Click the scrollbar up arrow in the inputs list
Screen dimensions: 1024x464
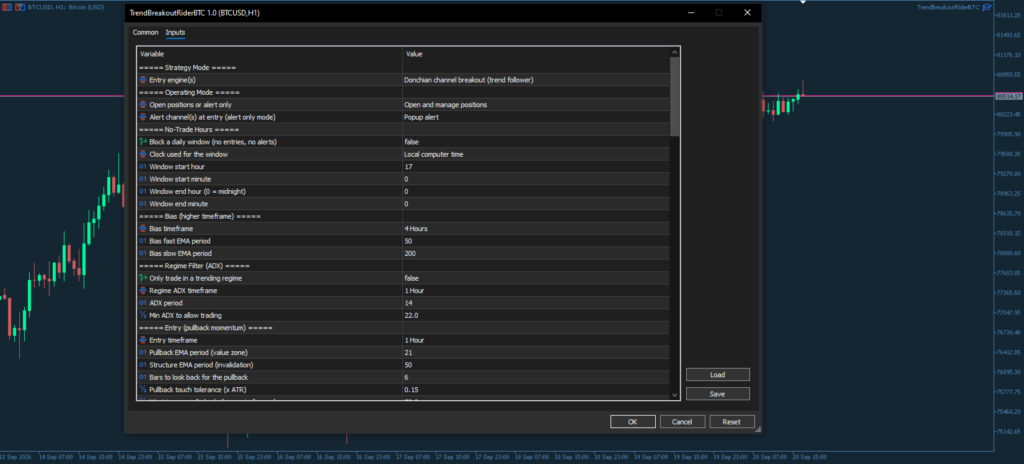675,52
